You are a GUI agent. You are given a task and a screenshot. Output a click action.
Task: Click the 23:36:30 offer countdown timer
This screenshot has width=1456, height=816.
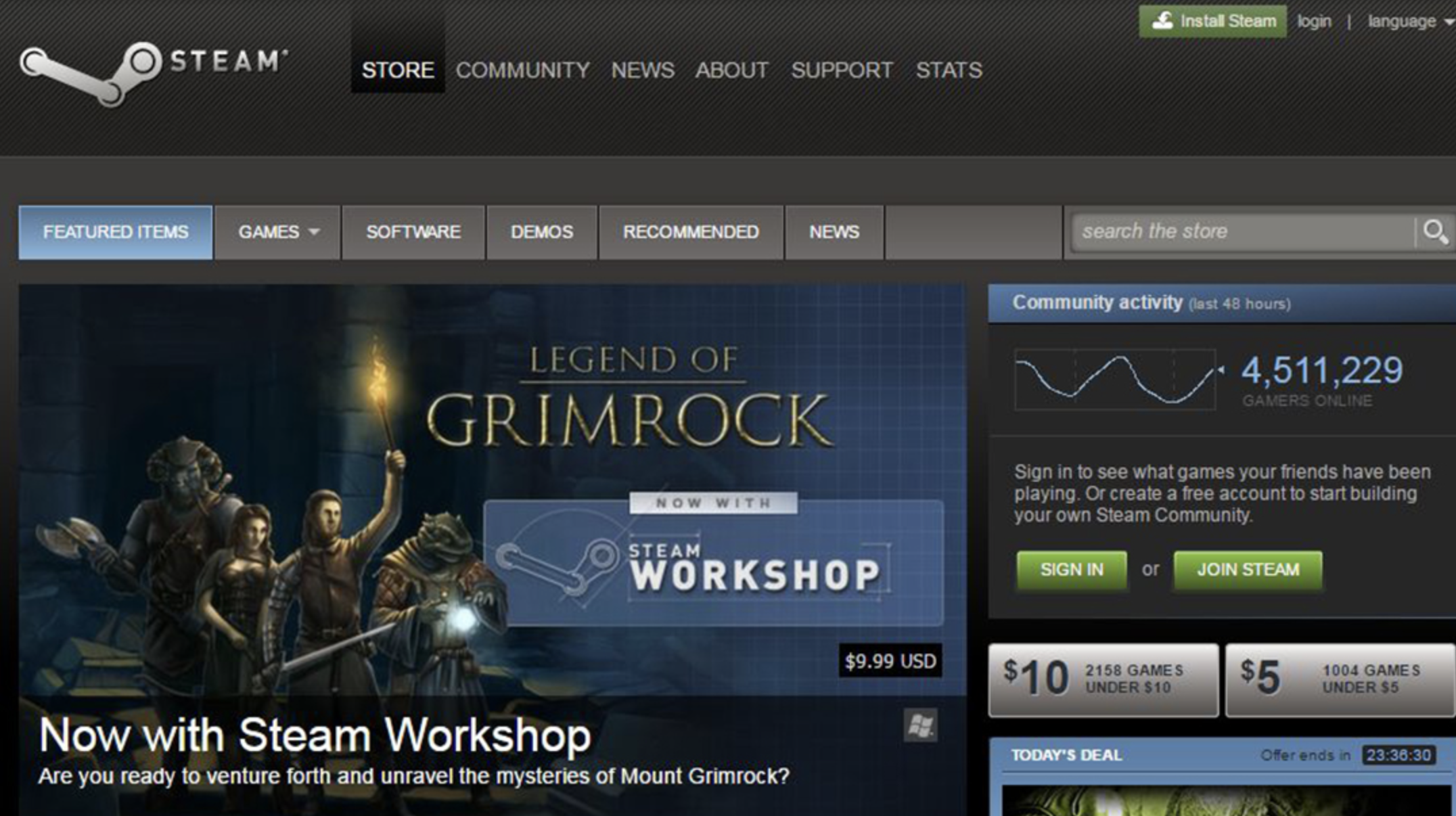(1398, 755)
